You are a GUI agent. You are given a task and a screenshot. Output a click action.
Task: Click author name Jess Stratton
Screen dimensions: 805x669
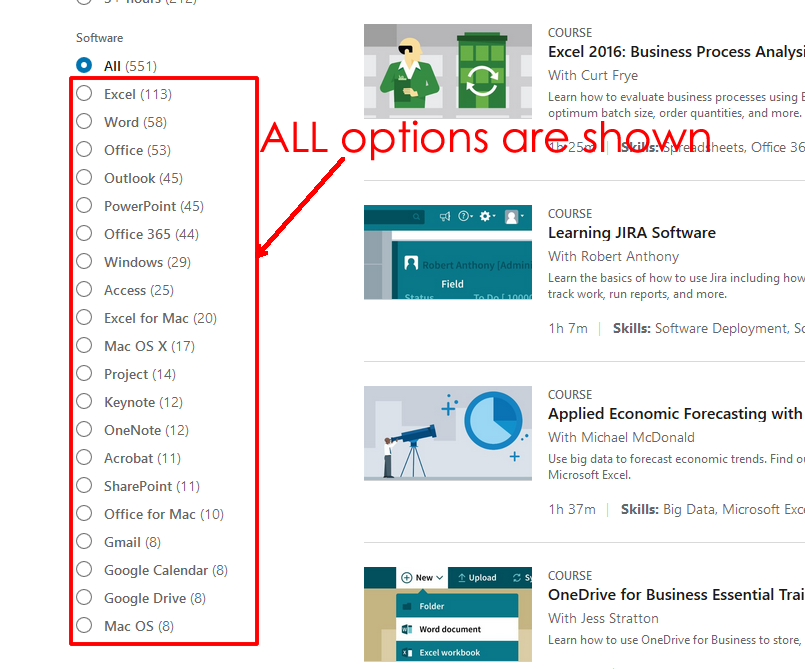620,618
